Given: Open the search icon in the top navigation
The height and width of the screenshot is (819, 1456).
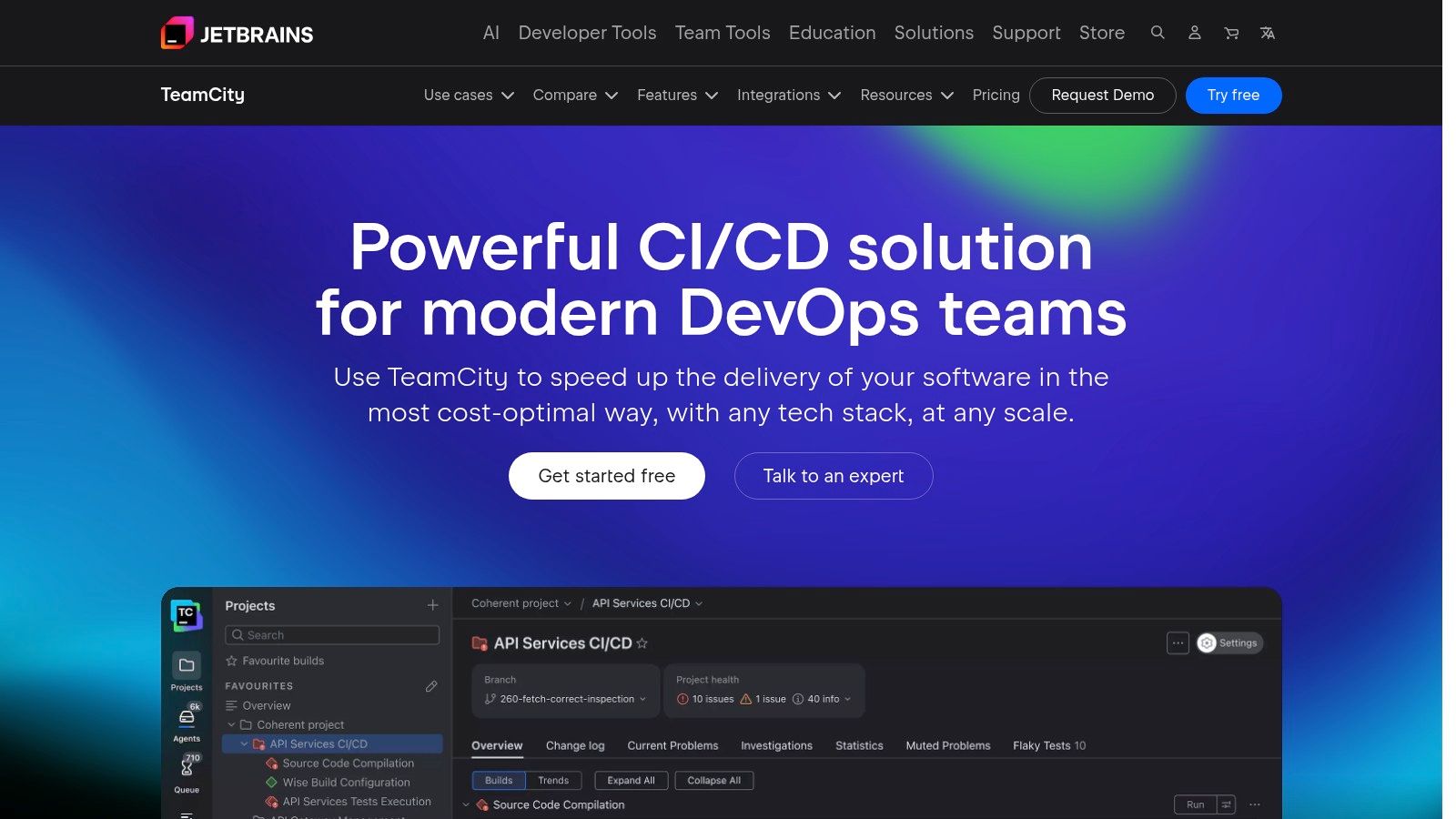Looking at the screenshot, I should click(x=1158, y=33).
